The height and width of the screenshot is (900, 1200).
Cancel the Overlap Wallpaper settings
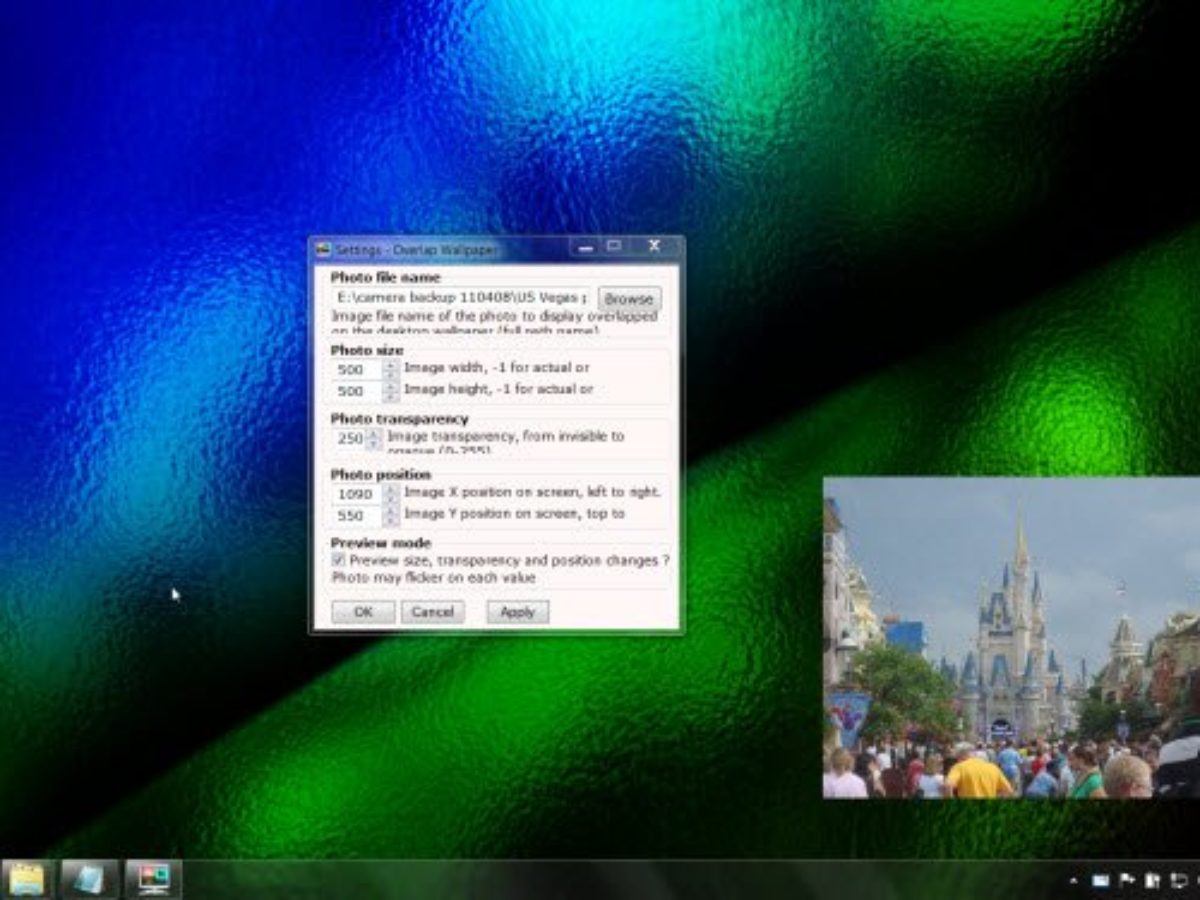coord(433,612)
